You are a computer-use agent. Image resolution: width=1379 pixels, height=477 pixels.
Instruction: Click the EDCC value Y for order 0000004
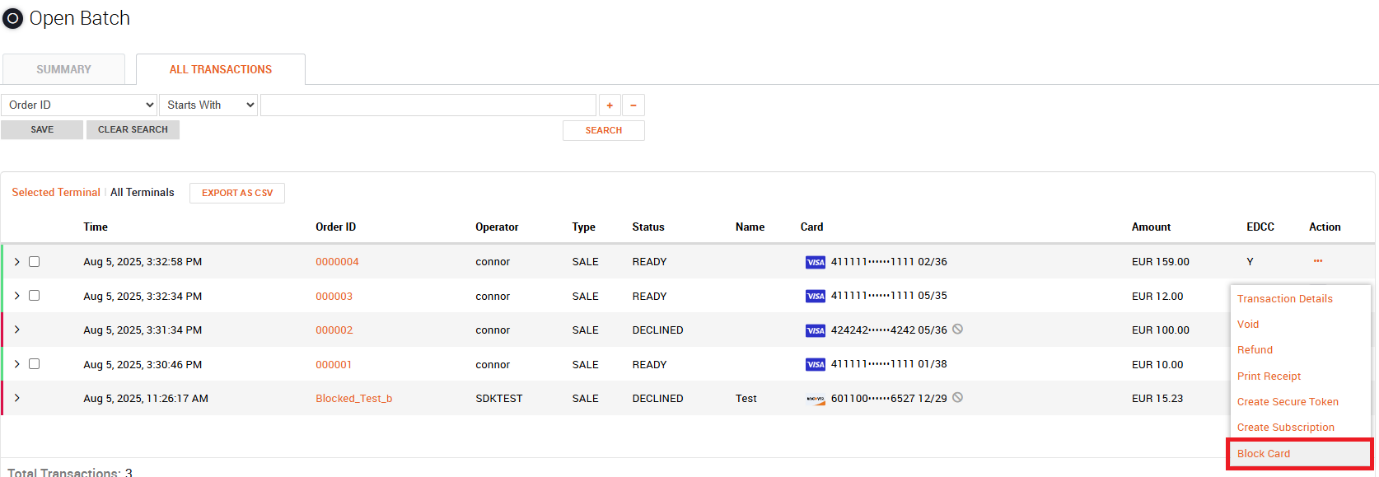[1250, 262]
